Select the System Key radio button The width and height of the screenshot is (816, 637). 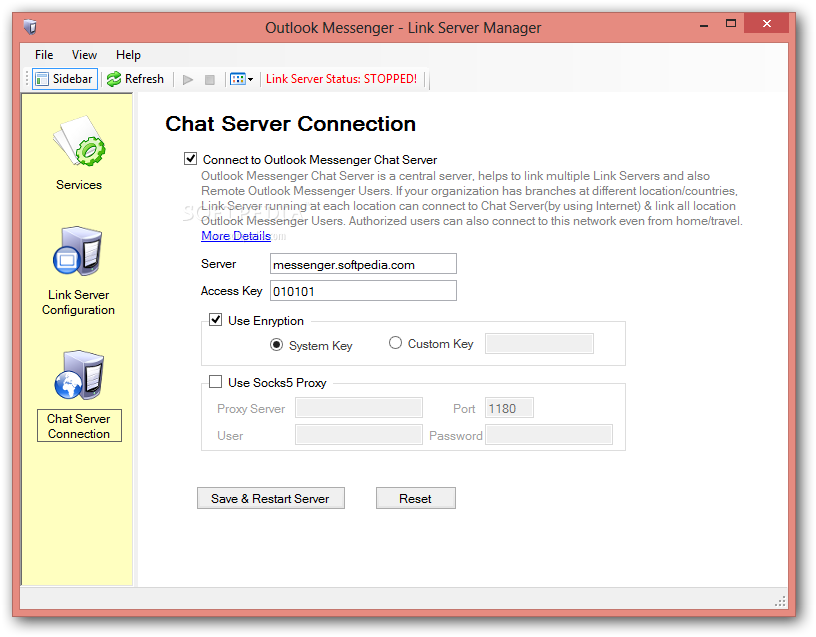tap(276, 345)
